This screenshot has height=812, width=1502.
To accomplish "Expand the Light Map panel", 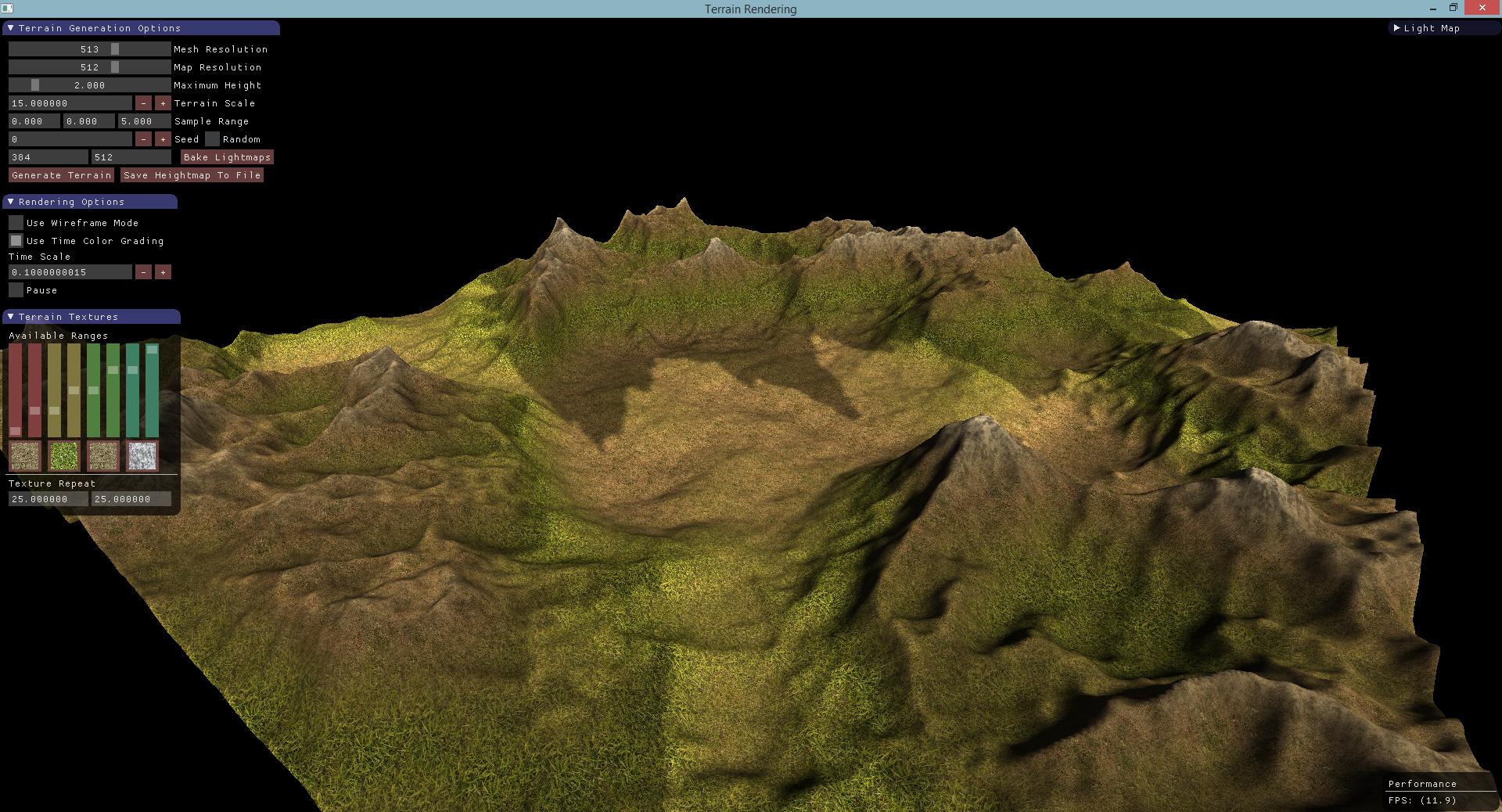I will 1397,27.
